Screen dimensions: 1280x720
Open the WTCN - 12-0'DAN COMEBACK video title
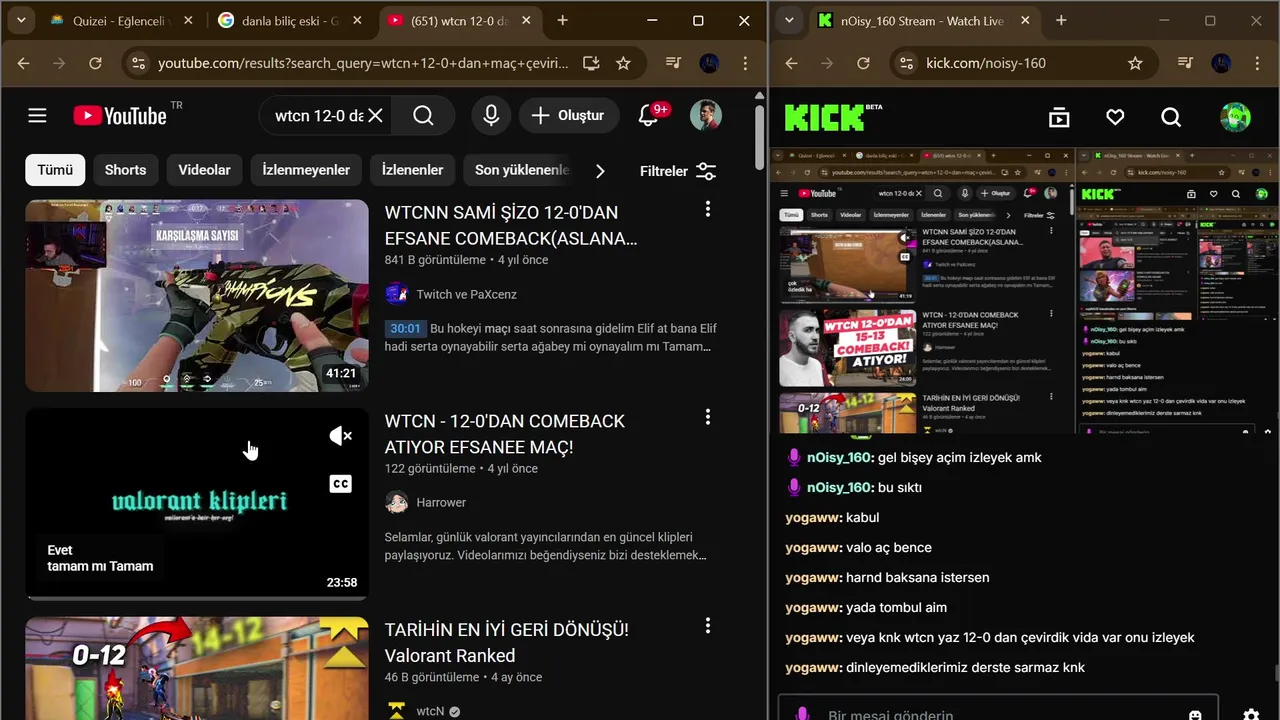(505, 434)
